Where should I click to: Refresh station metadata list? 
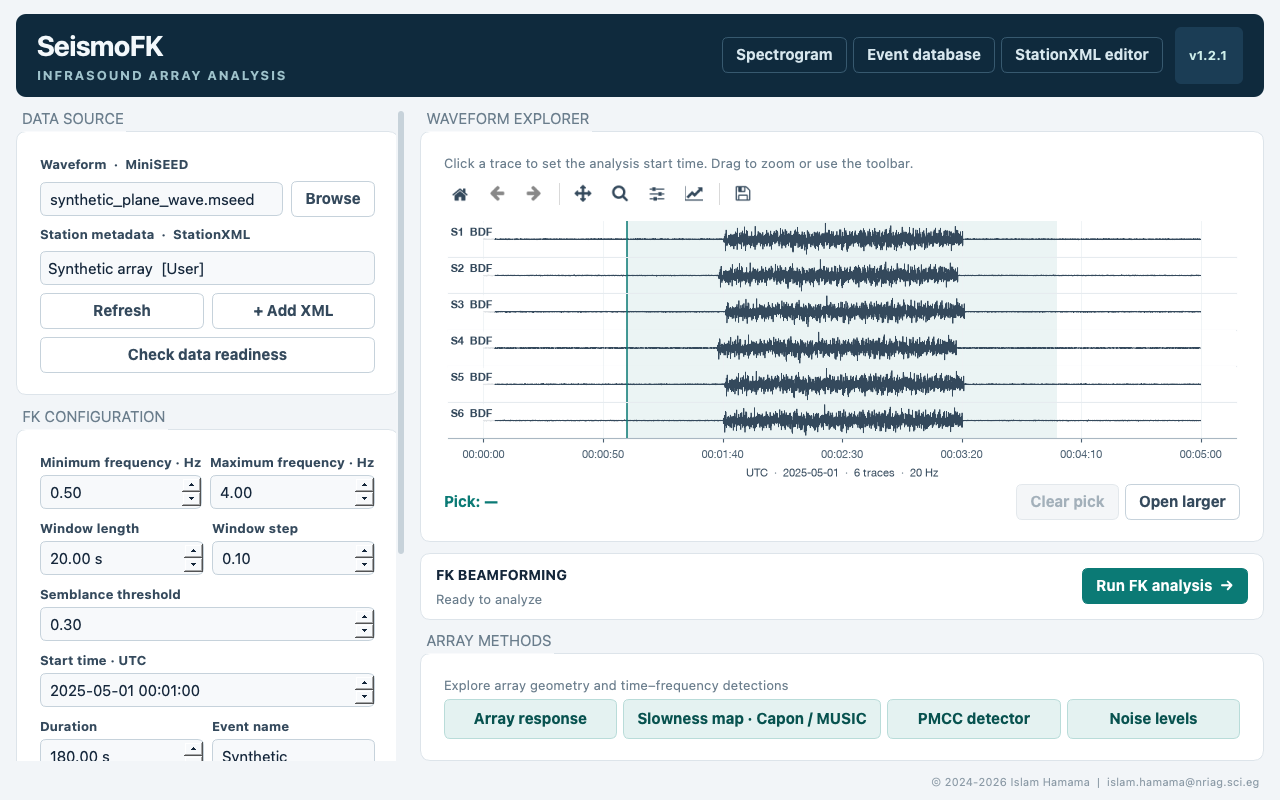click(x=122, y=311)
